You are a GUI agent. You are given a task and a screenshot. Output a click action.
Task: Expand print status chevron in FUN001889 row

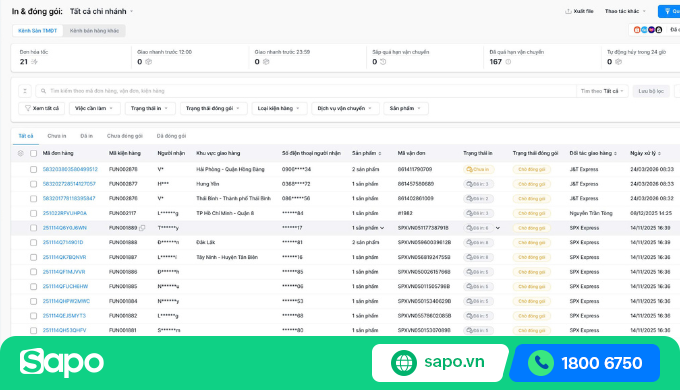pyautogui.click(x=498, y=228)
